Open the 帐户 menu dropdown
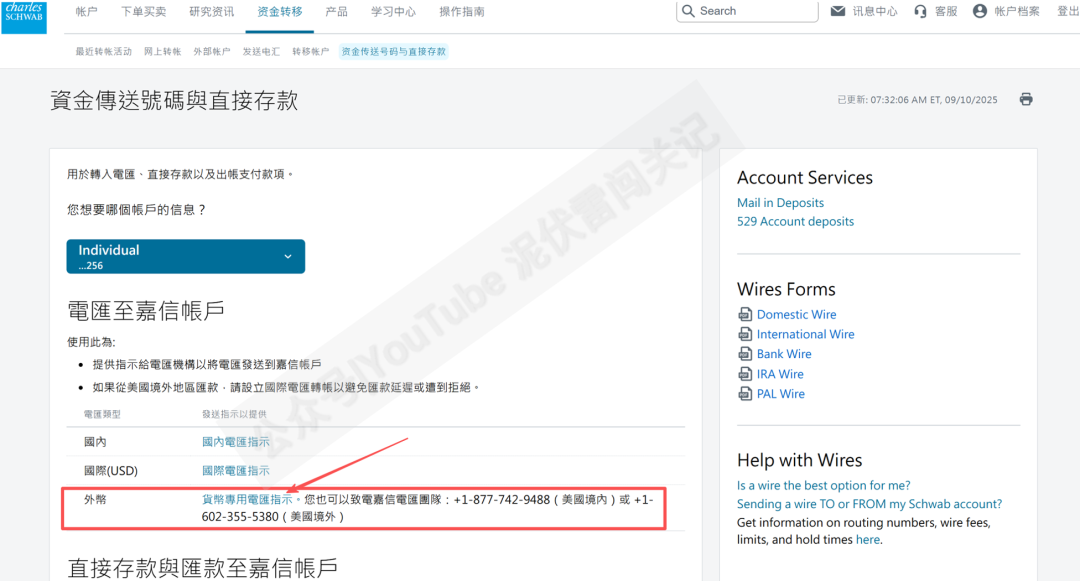1080x581 pixels. coord(87,12)
